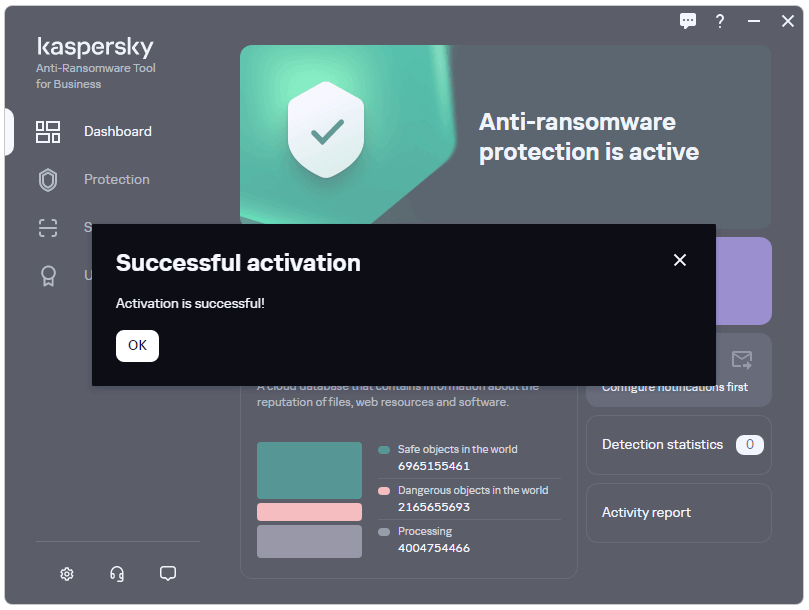Click the 'Dangerous objects in the world' label
This screenshot has width=809, height=610.
473,490
